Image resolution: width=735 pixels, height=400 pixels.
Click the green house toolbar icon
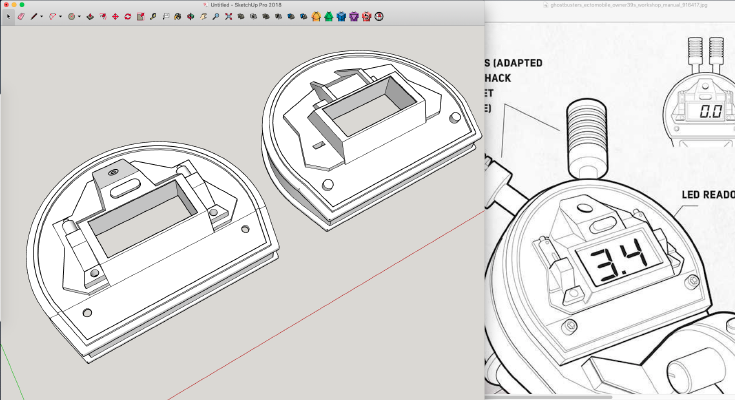(x=329, y=16)
